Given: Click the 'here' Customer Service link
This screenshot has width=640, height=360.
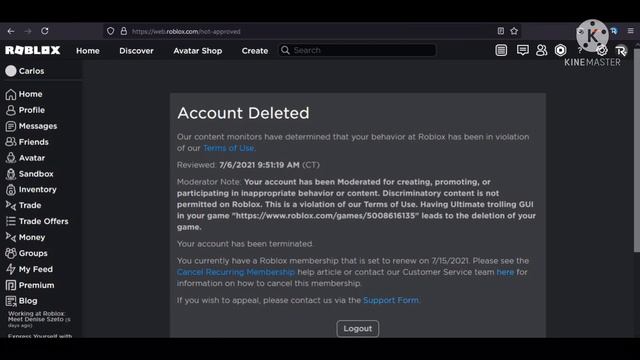Looking at the screenshot, I should 505,272.
